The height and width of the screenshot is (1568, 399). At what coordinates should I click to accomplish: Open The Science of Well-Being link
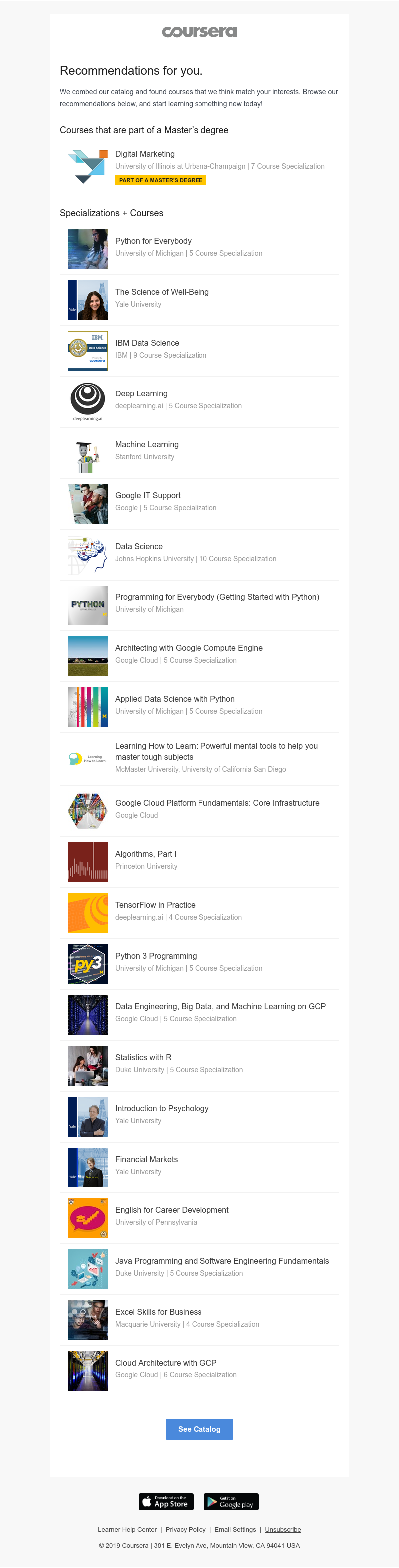click(x=162, y=292)
